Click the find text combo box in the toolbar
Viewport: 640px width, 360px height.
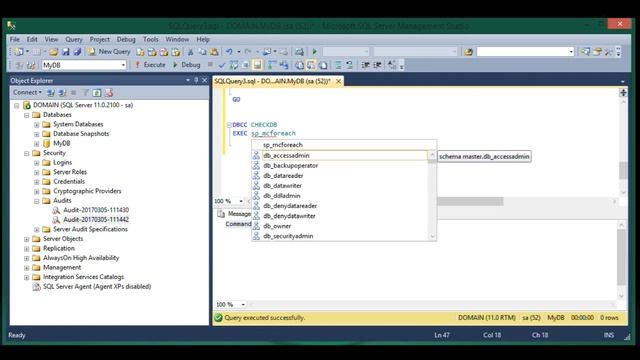(x=525, y=52)
